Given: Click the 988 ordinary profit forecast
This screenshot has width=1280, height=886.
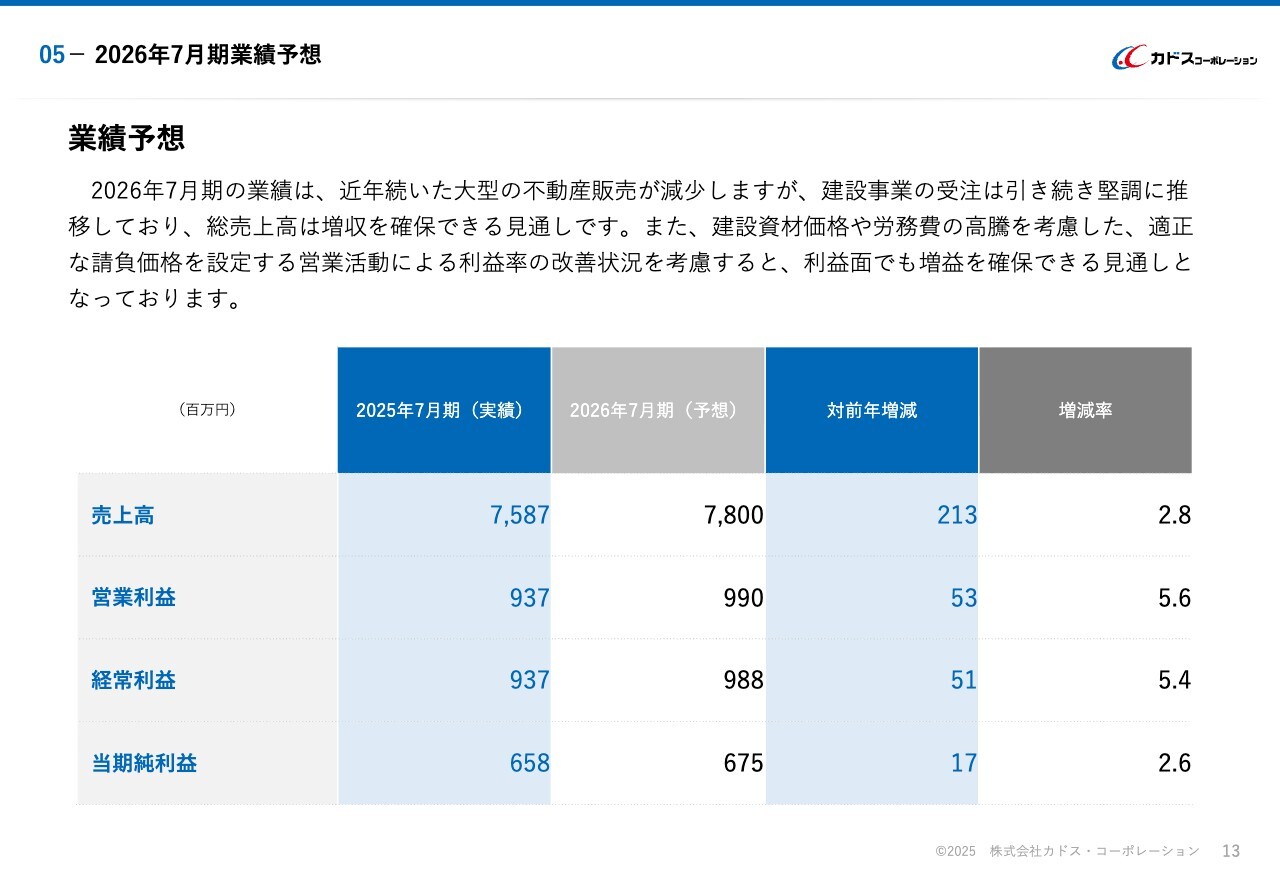Looking at the screenshot, I should (744, 680).
